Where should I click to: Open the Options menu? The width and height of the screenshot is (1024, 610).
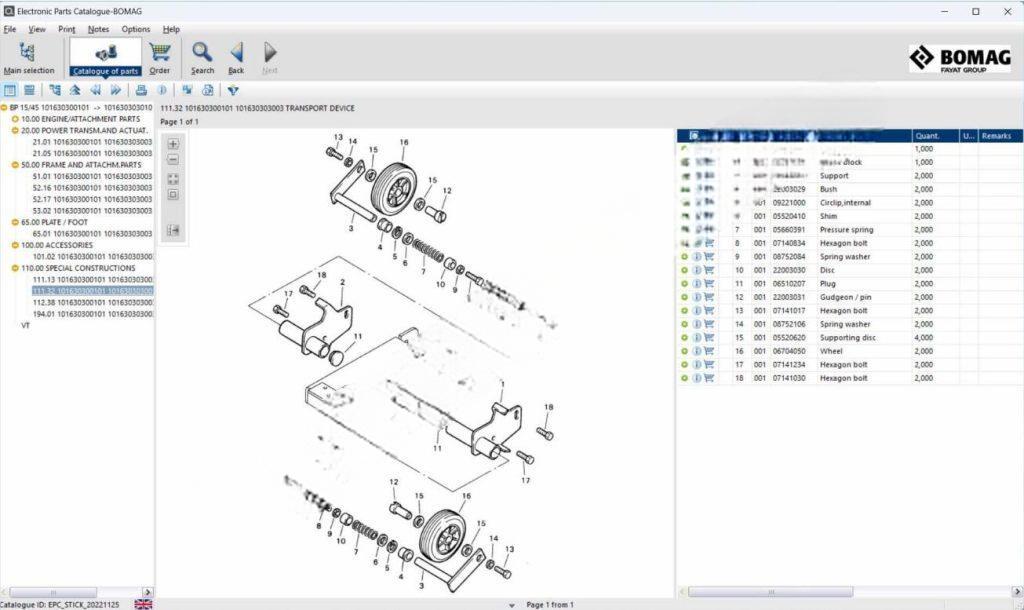coord(135,29)
